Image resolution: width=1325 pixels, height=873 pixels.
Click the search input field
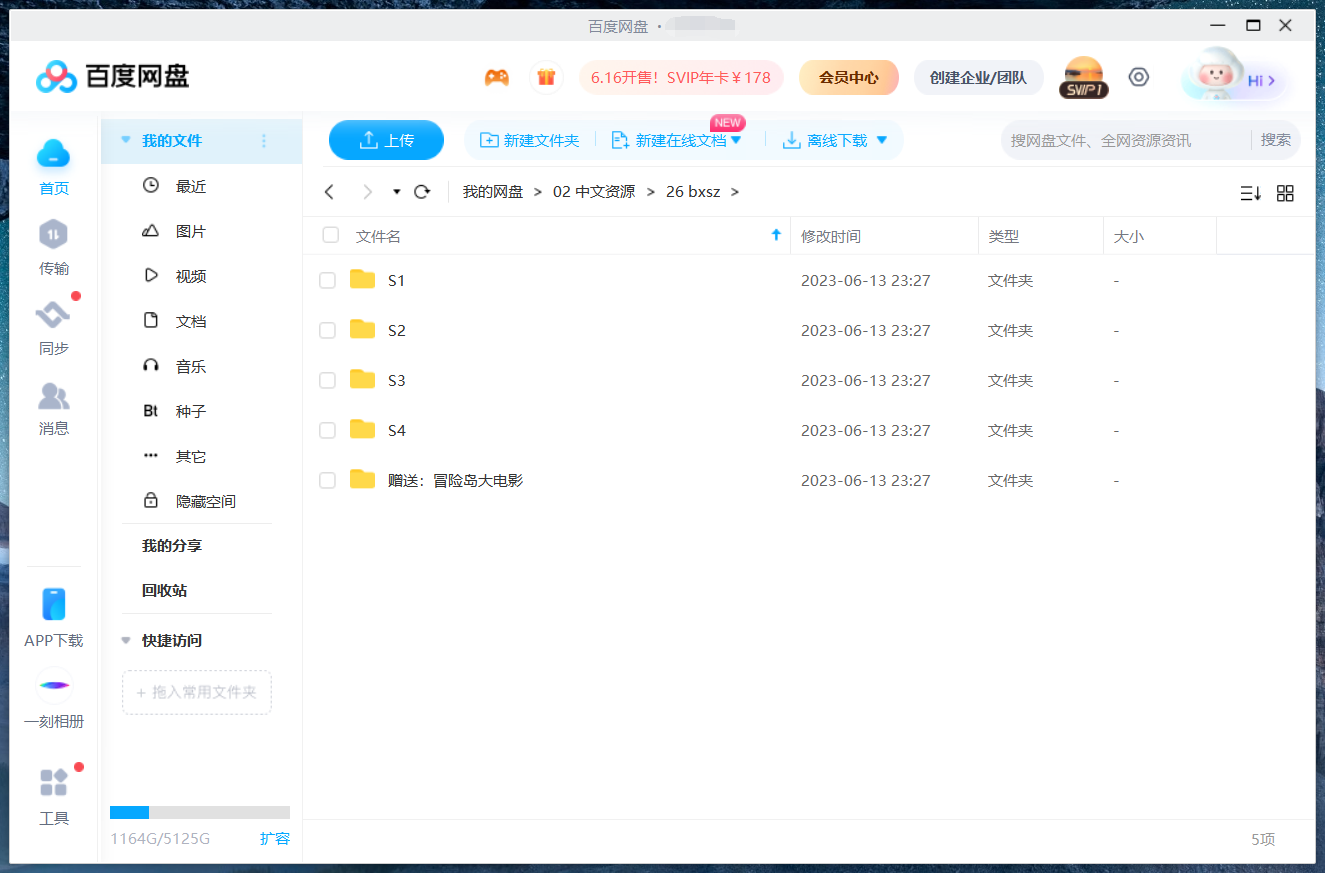[x=1100, y=140]
